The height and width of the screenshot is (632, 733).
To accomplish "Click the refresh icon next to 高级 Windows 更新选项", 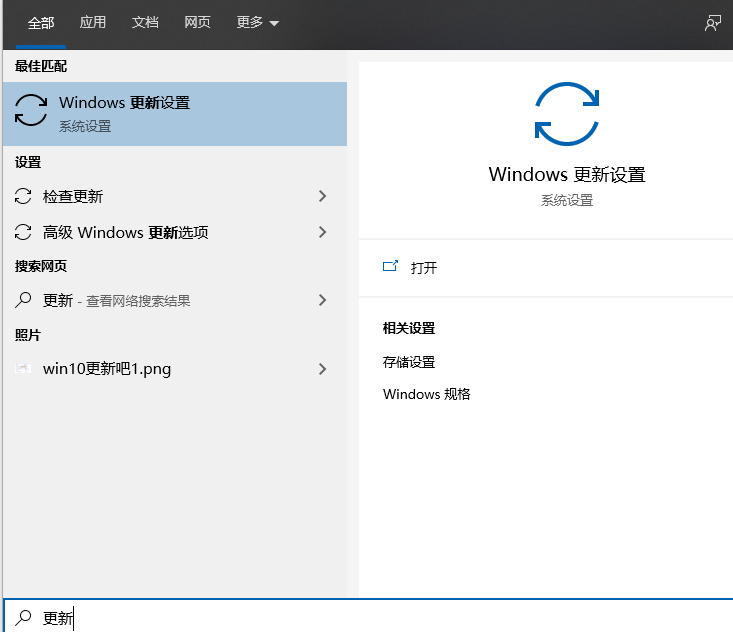I will pos(25,233).
